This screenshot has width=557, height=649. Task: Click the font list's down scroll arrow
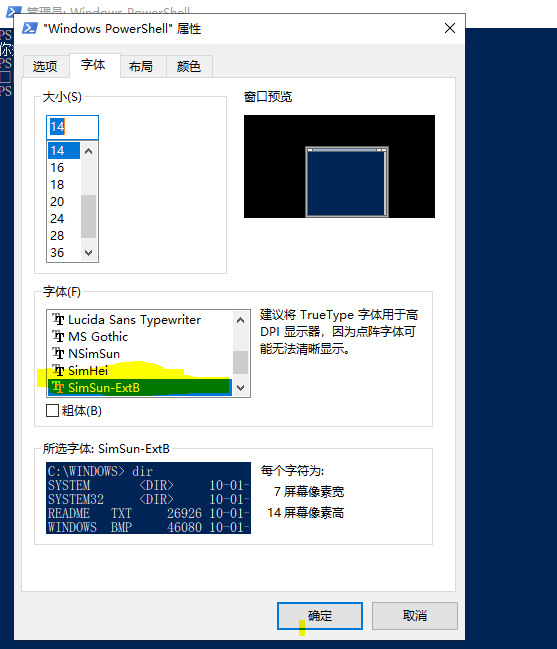[x=240, y=388]
